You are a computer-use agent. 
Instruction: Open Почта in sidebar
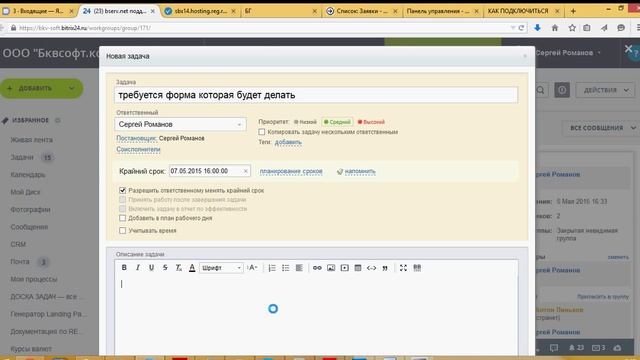coord(20,262)
